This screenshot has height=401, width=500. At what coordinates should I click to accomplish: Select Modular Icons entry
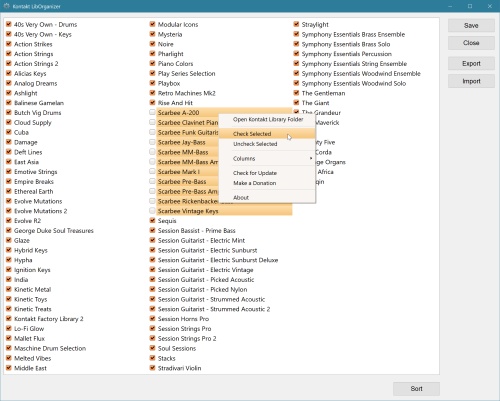coord(178,25)
